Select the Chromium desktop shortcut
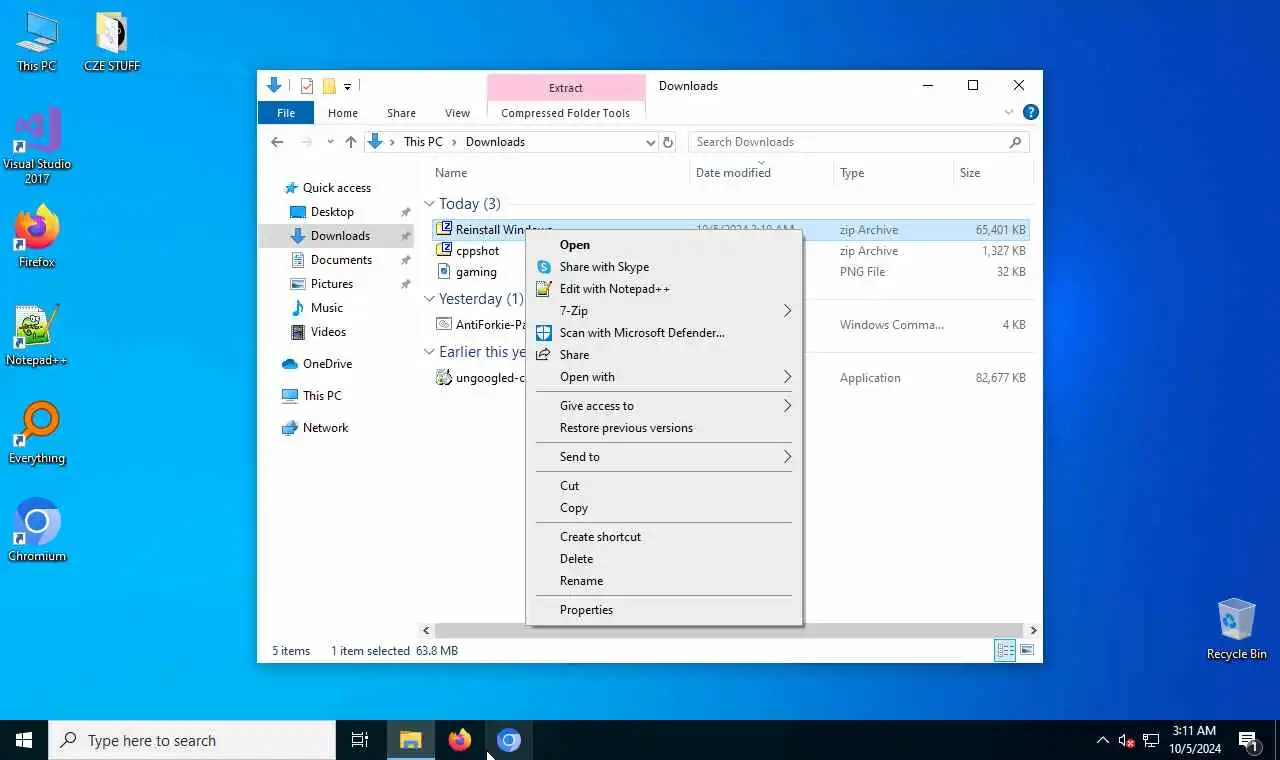This screenshot has width=1280, height=760. coord(37,530)
